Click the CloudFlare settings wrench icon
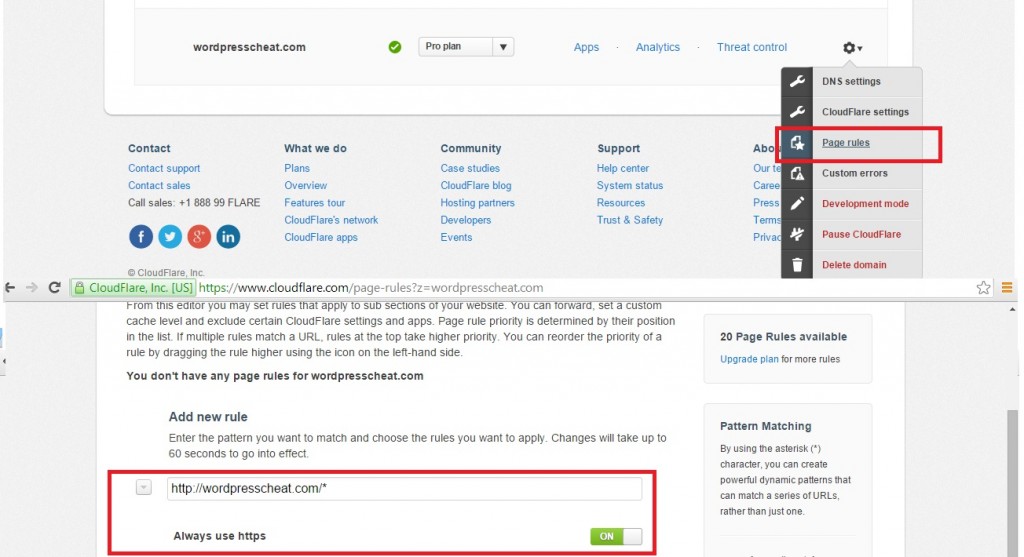 (x=797, y=112)
